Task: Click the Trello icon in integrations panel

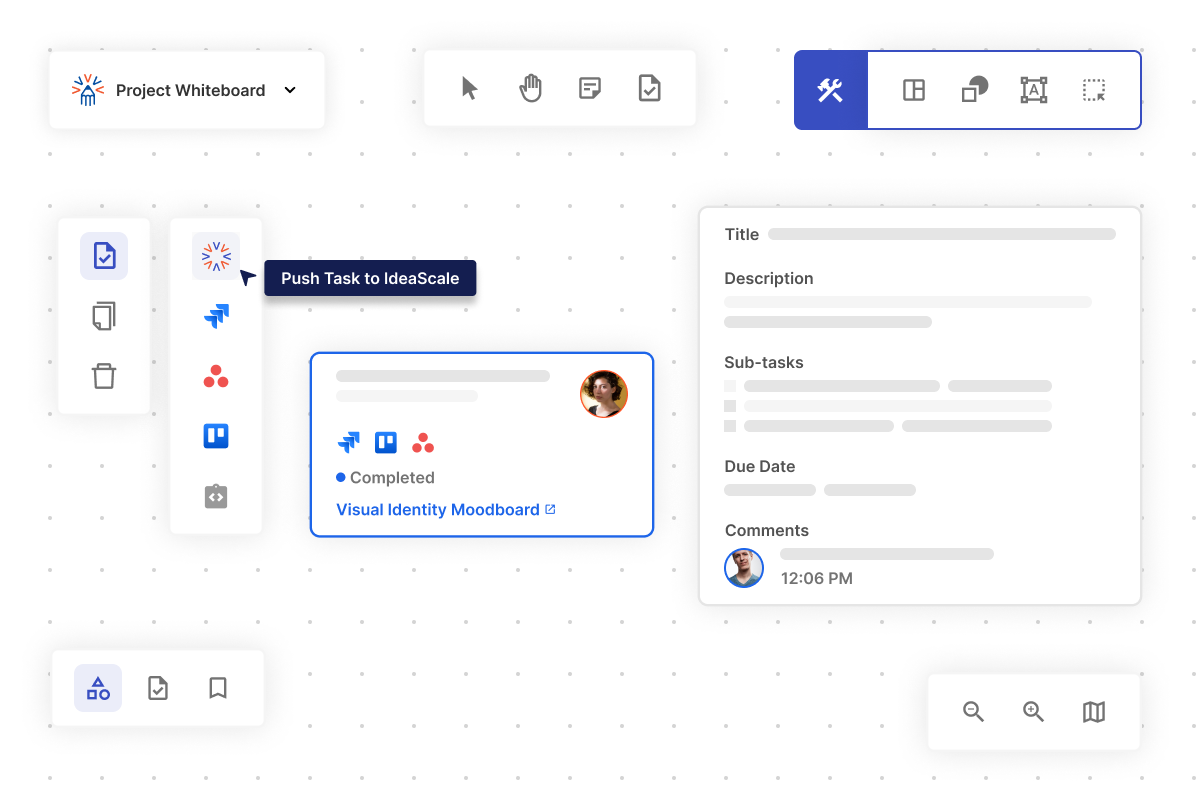Action: click(216, 436)
